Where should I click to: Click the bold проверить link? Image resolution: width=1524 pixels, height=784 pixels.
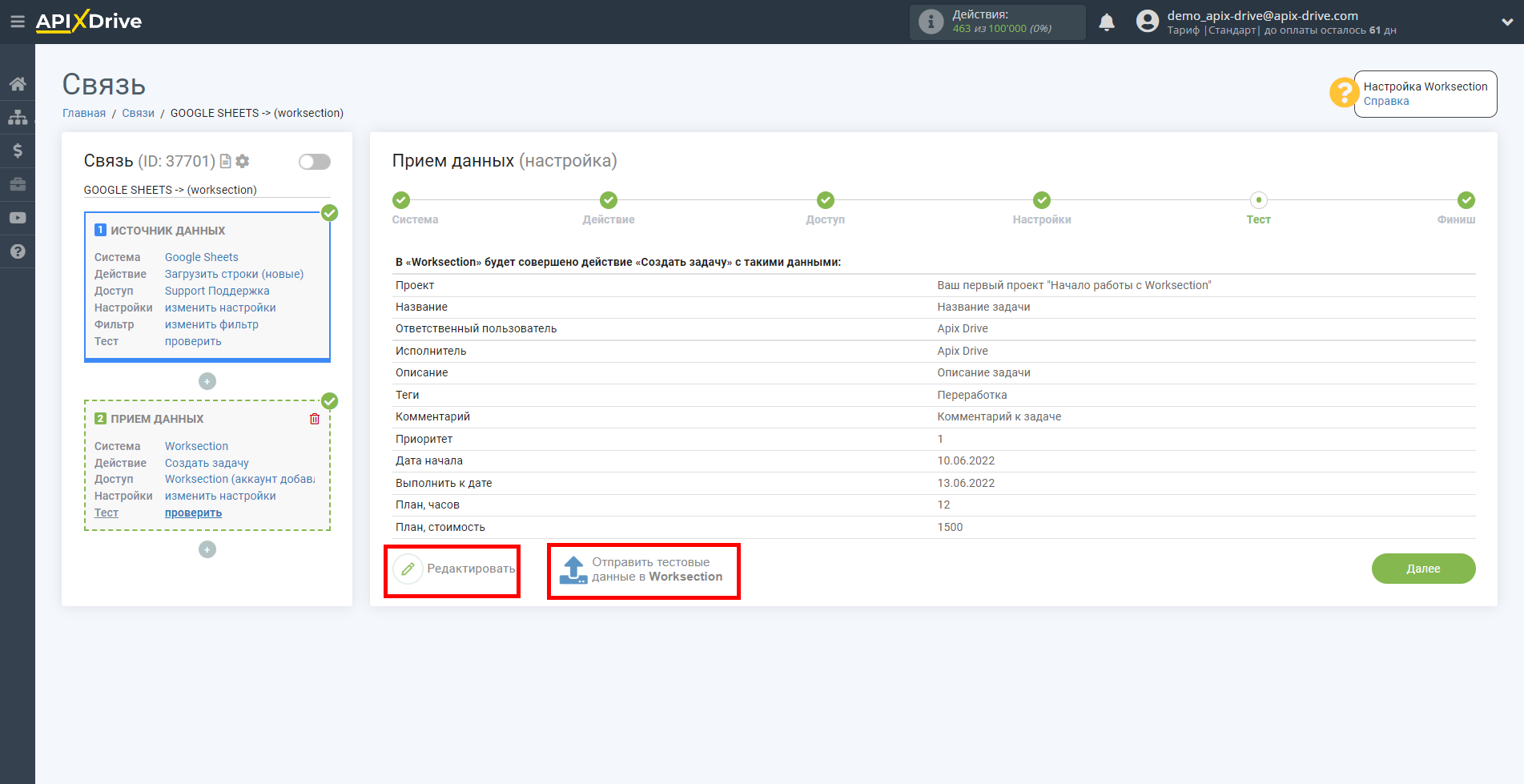point(193,513)
